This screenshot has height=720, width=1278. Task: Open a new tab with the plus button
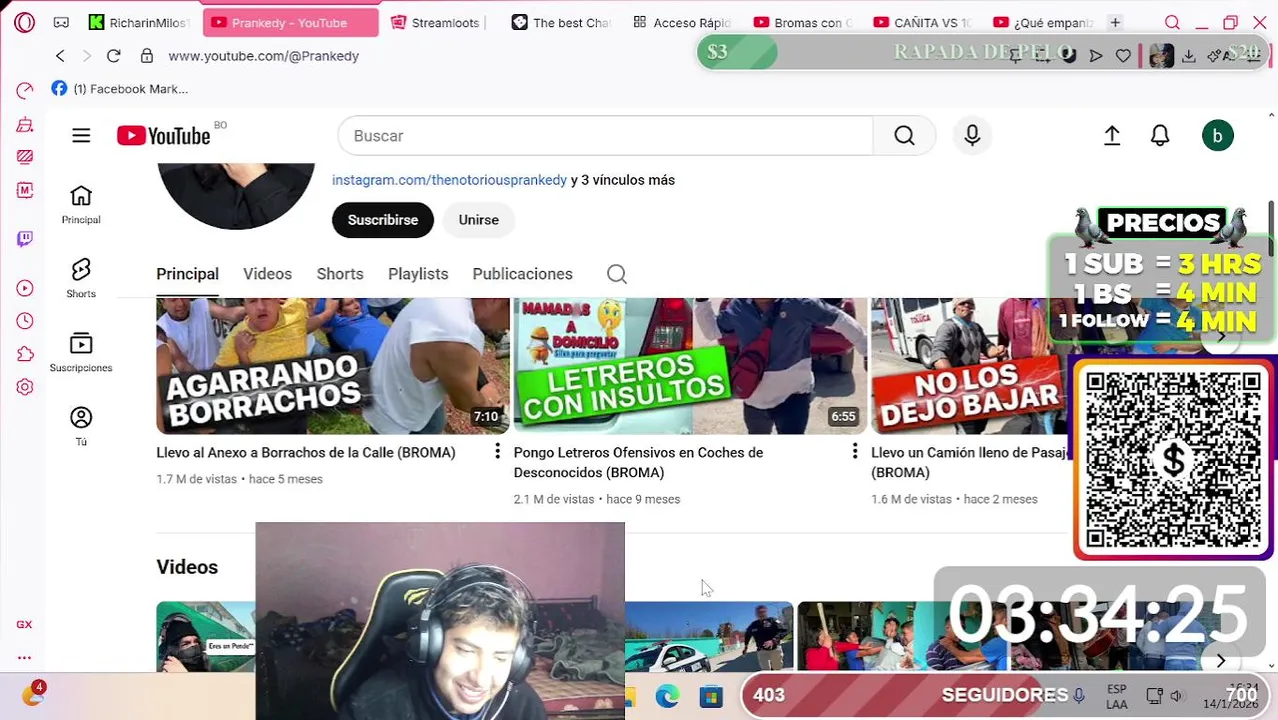click(x=1115, y=22)
